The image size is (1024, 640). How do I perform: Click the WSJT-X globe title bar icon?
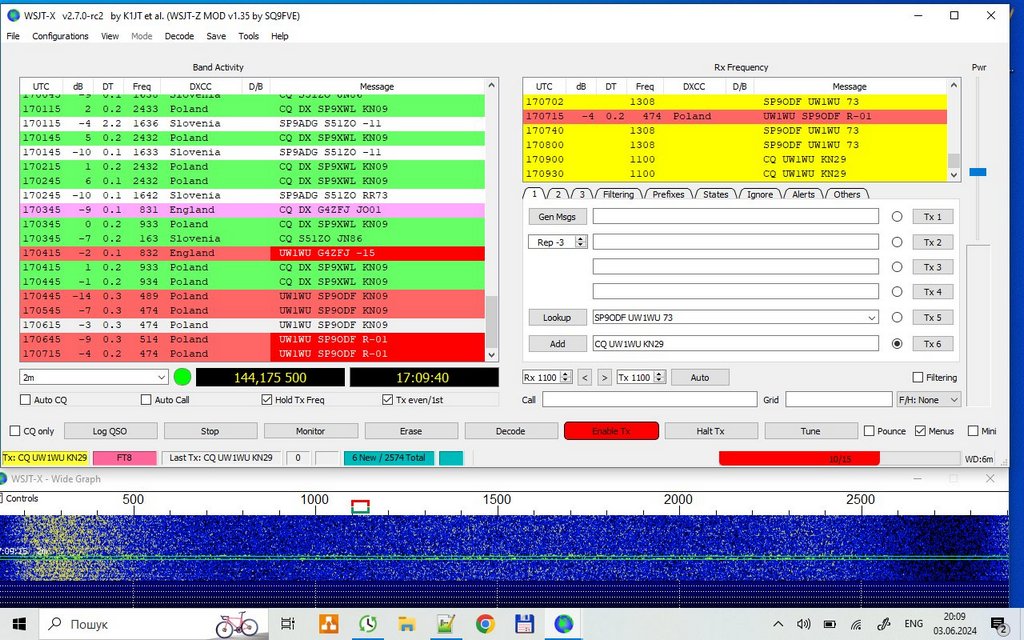tap(13, 15)
